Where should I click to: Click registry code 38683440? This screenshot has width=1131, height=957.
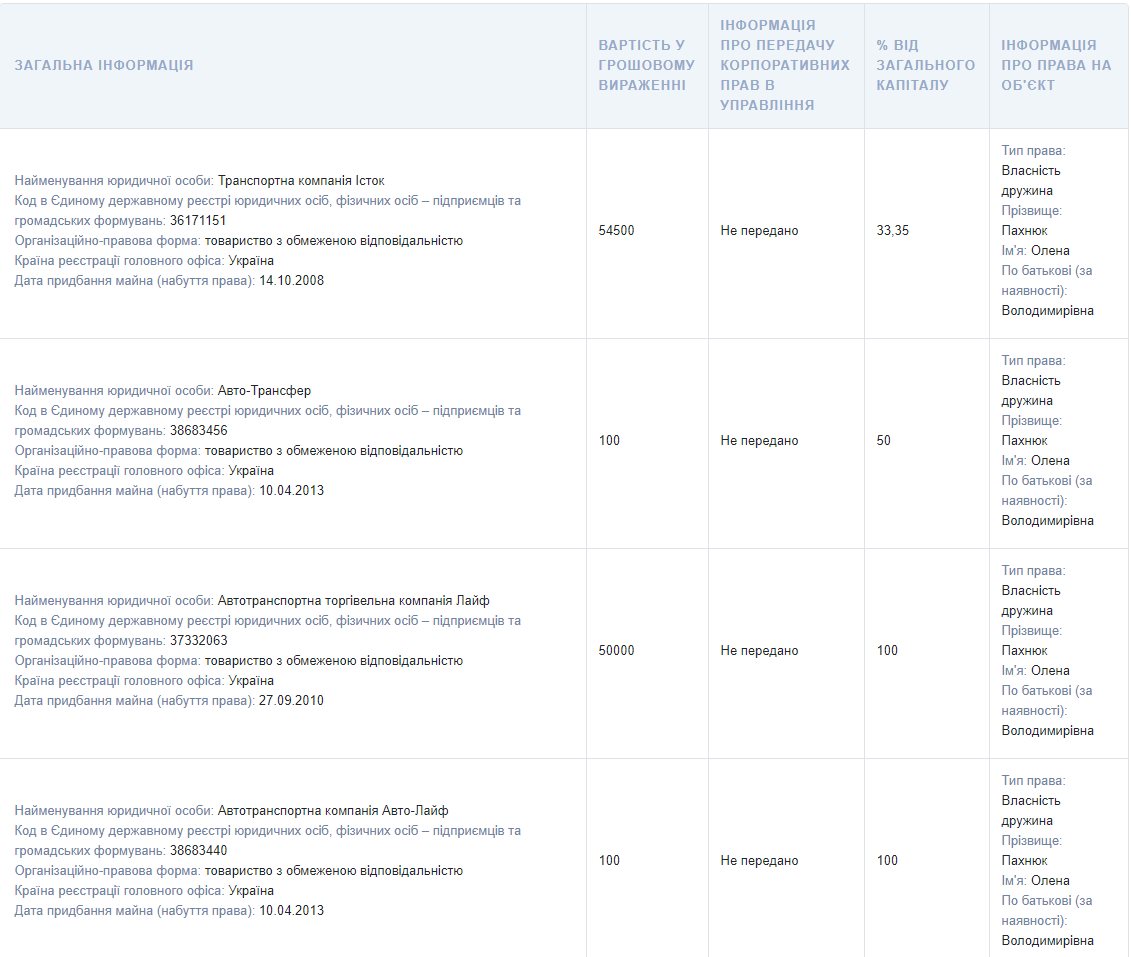point(198,851)
